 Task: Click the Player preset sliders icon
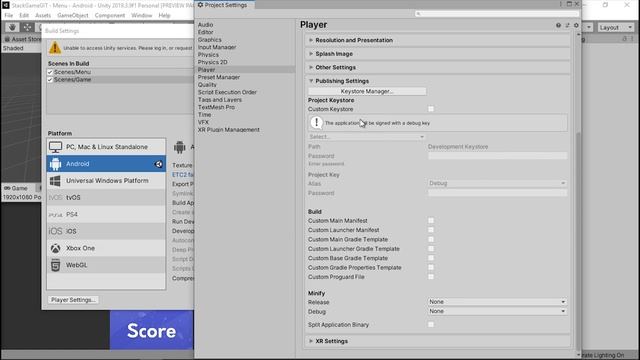pyautogui.click(x=567, y=25)
